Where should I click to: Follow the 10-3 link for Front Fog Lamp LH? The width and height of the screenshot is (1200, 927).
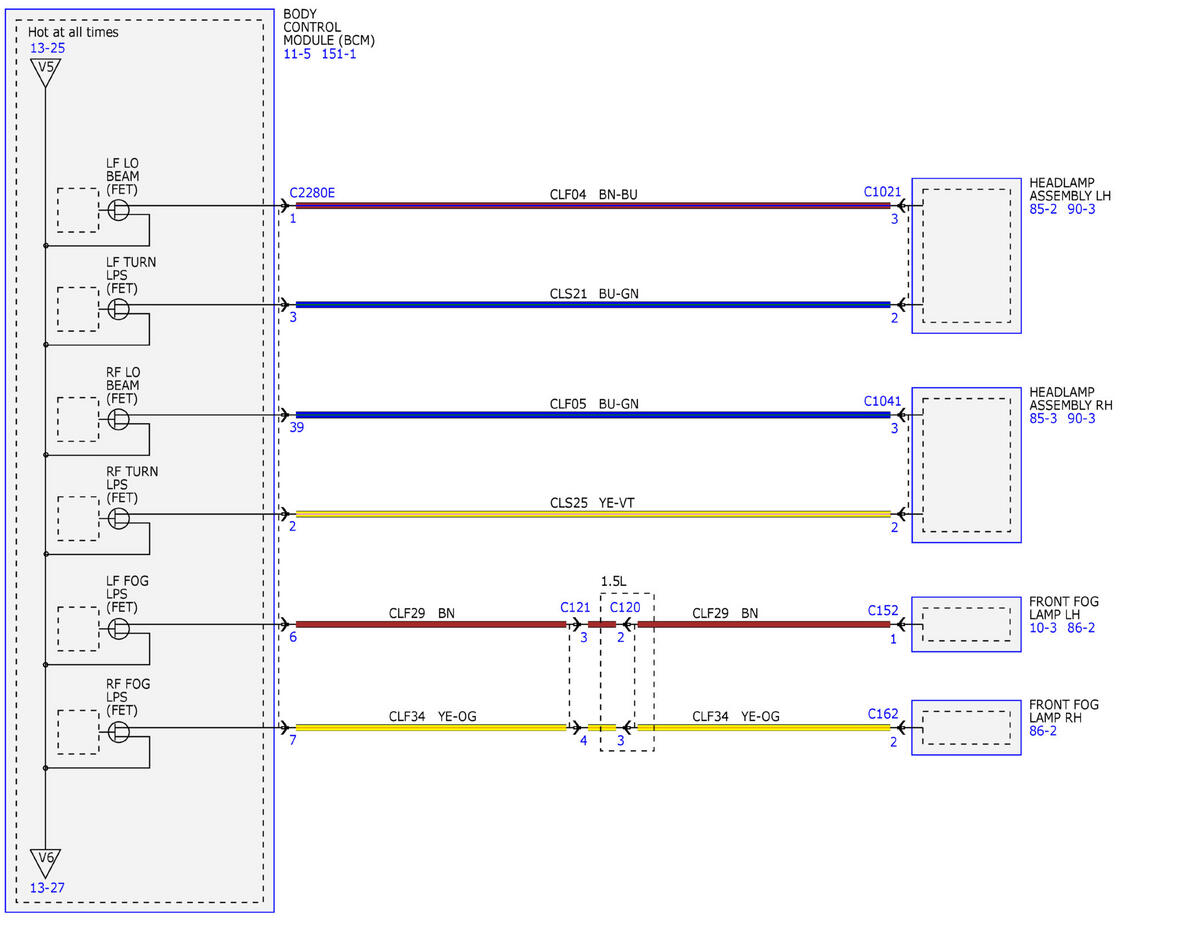coord(1044,628)
